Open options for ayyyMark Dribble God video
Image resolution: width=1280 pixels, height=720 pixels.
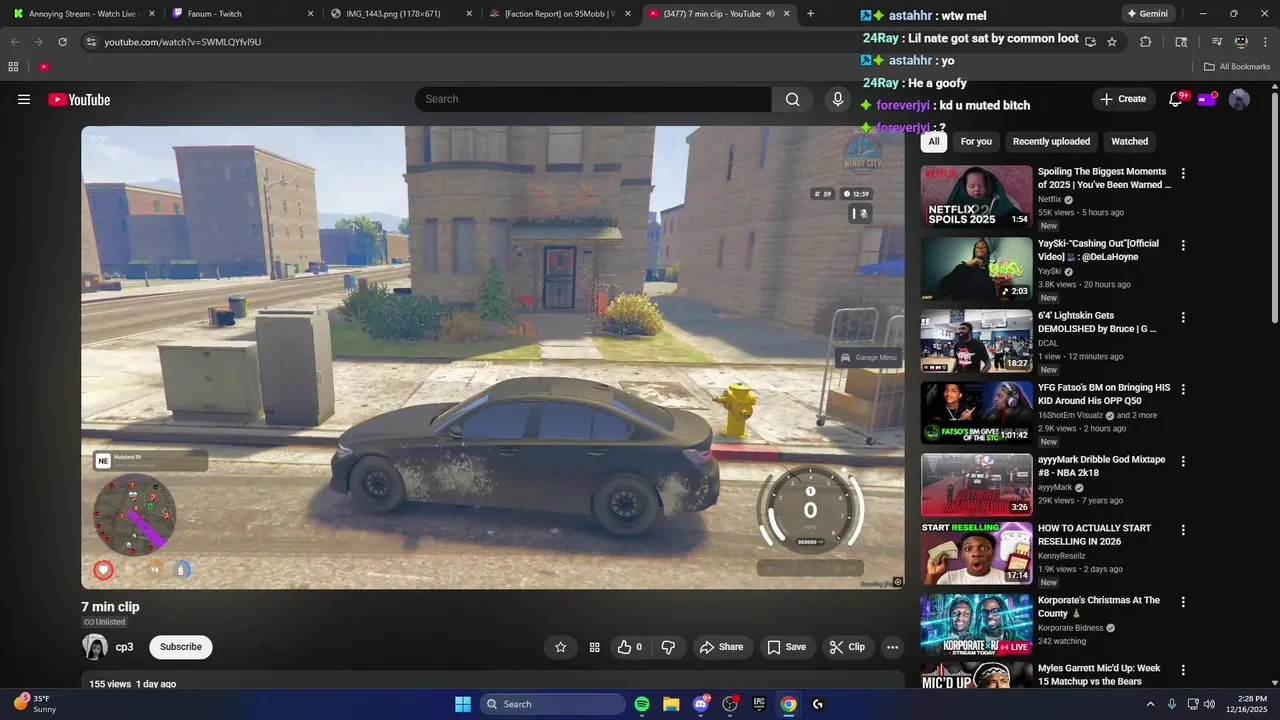[x=1183, y=461]
